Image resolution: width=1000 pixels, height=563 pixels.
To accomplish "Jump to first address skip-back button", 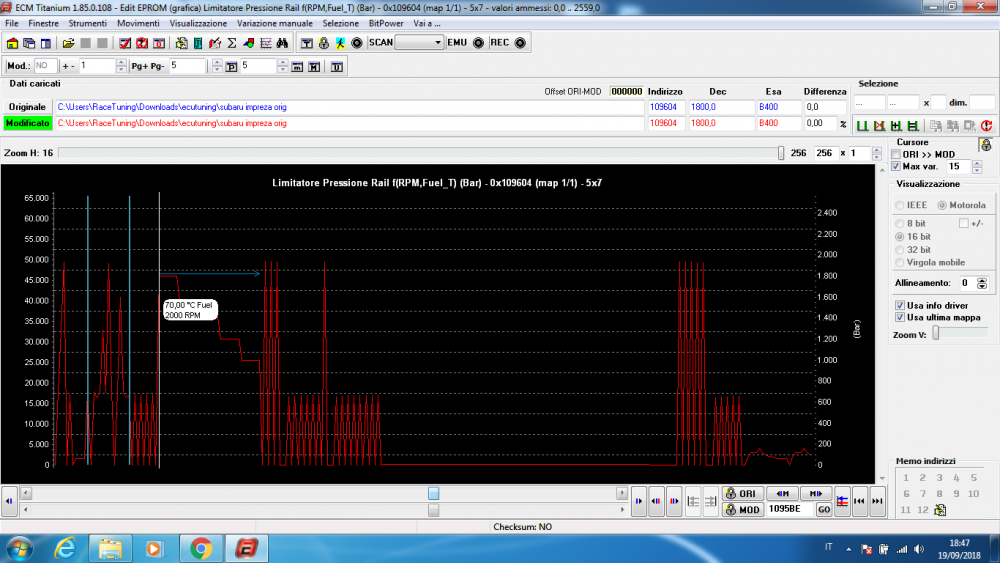I will 860,501.
